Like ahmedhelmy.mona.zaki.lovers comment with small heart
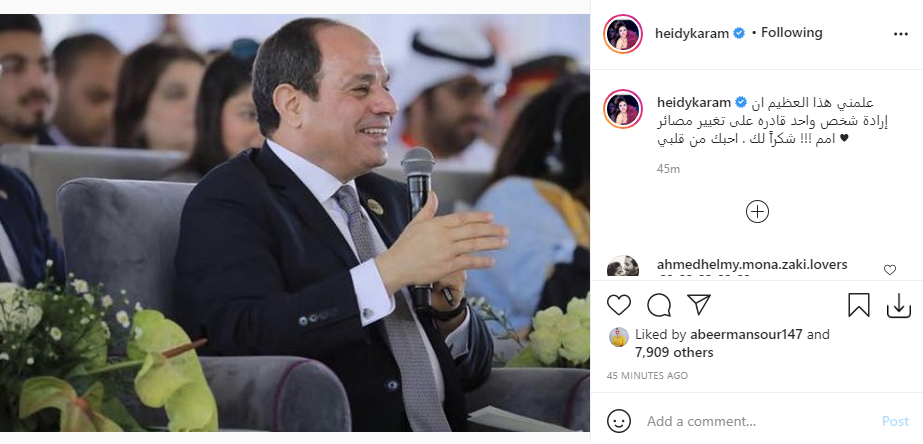 tap(889, 270)
